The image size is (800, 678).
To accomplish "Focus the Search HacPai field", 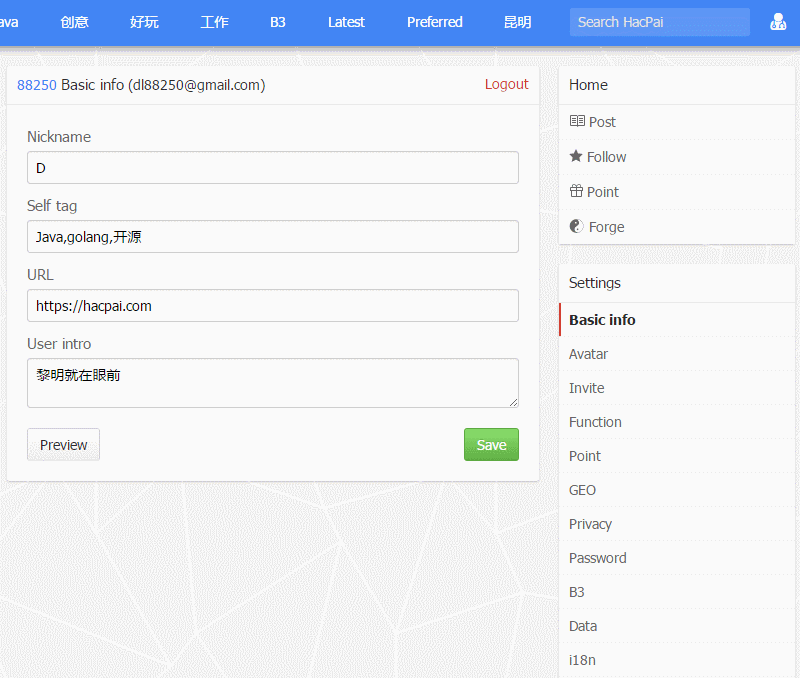I will pyautogui.click(x=660, y=22).
